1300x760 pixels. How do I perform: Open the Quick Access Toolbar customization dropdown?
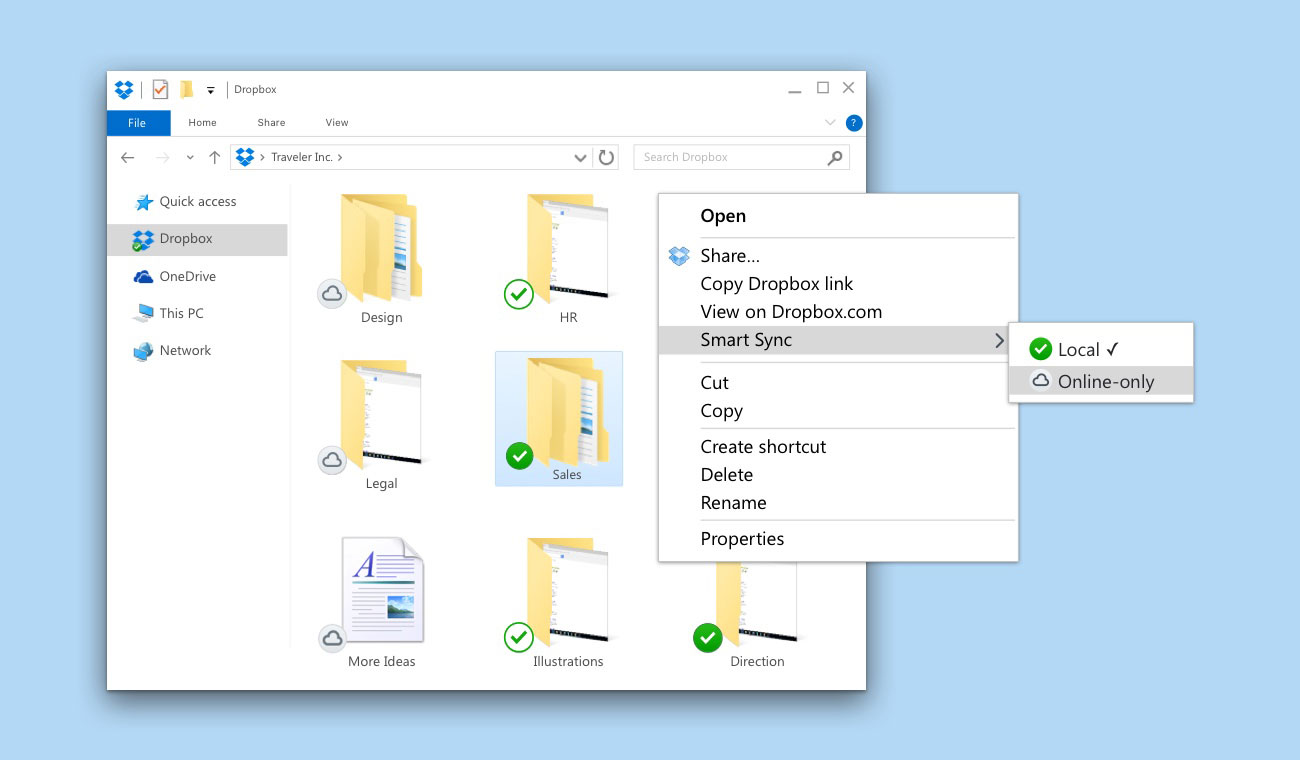tap(212, 89)
